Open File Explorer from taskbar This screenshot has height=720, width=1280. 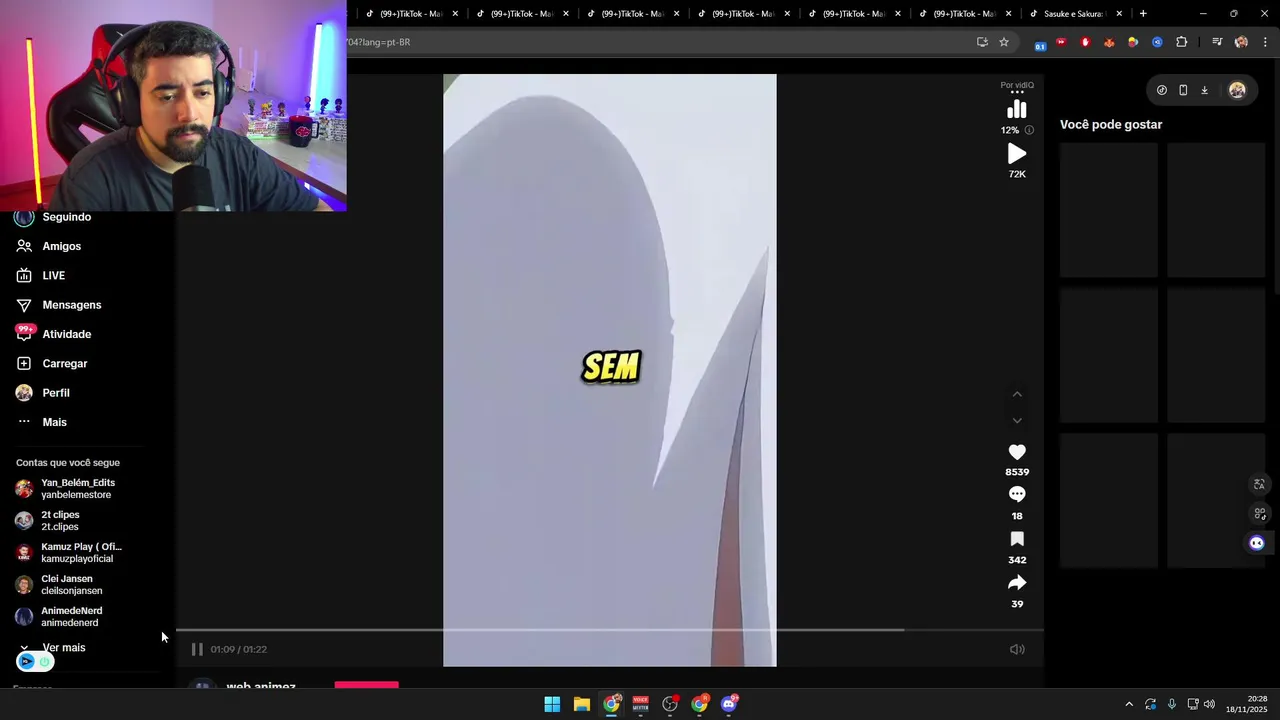tap(582, 704)
